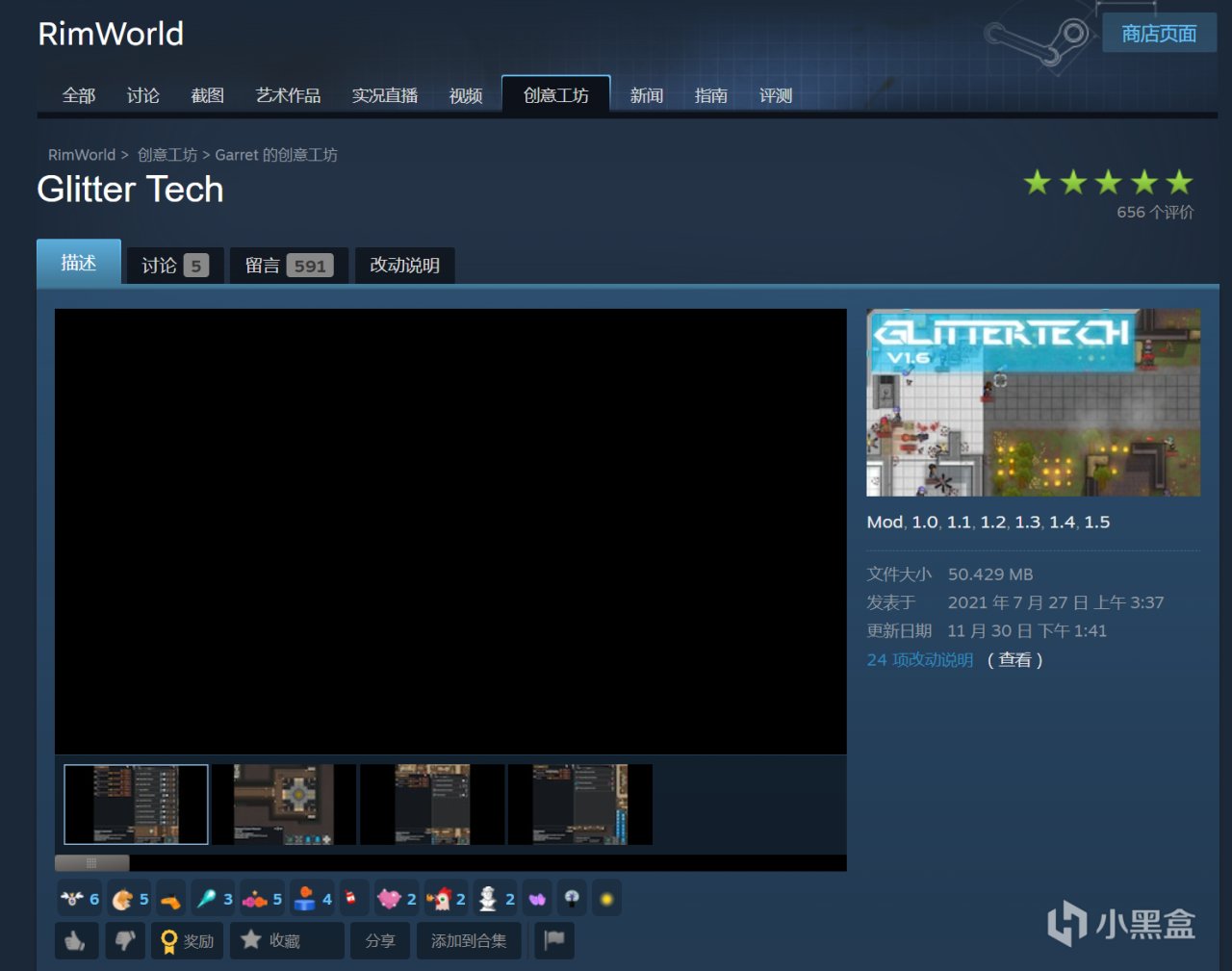The width and height of the screenshot is (1232, 971).
Task: Open the 讨论 5 discussions tab
Action: 175,266
